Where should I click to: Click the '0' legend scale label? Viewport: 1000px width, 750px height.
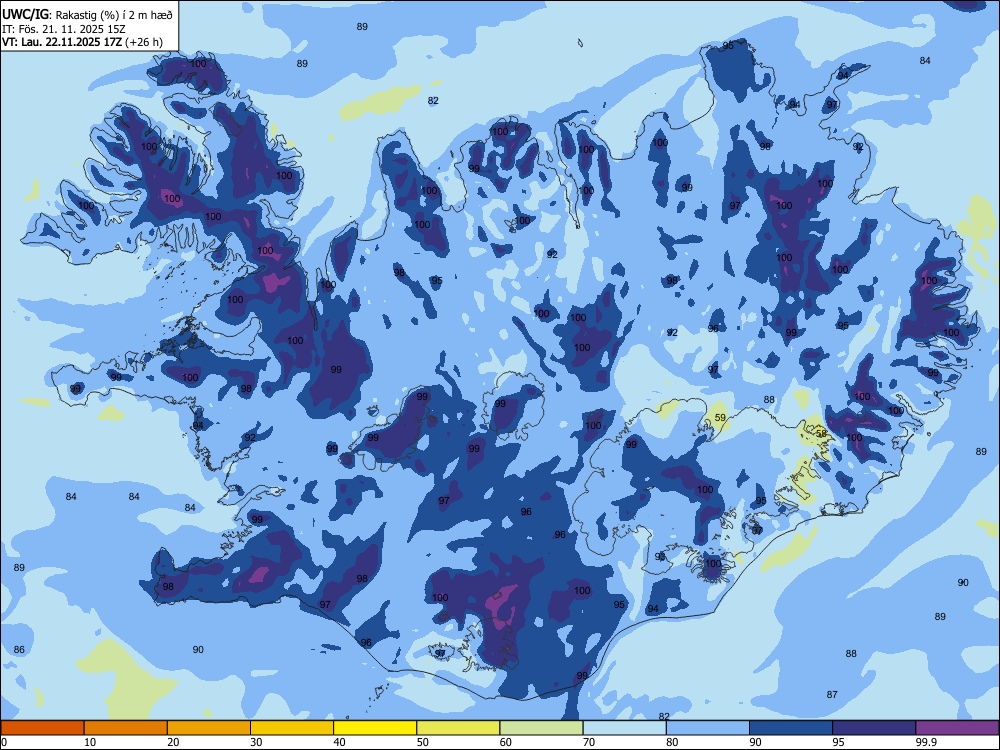point(4,742)
